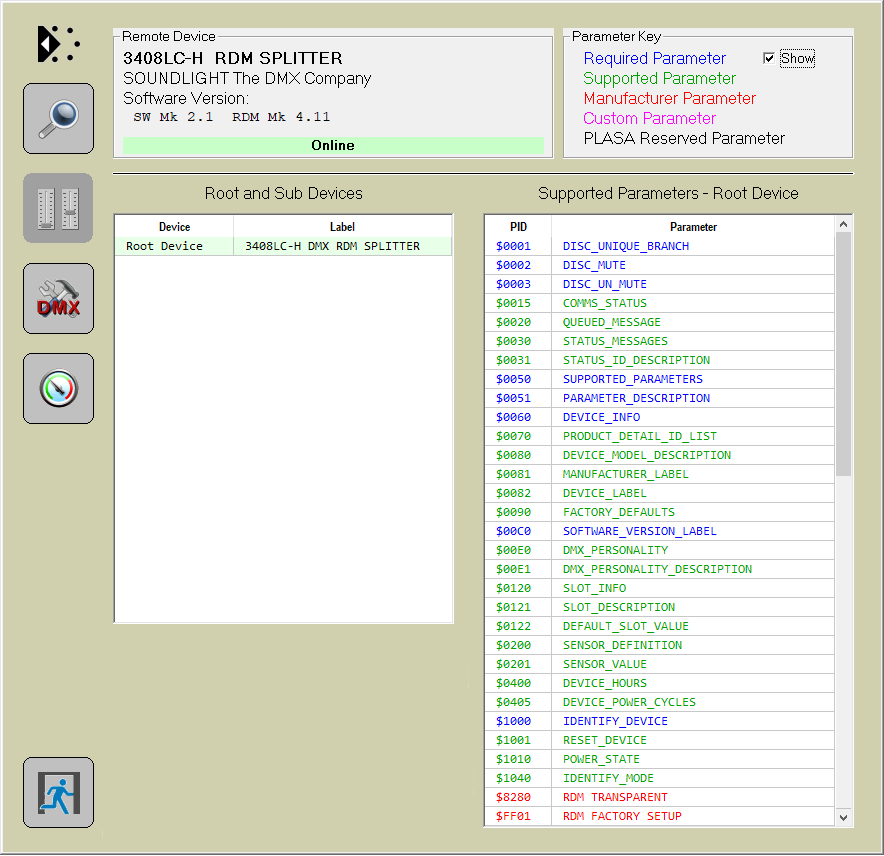Image resolution: width=884 pixels, height=856 pixels.
Task: Open the DMX tools icon
Action: click(x=58, y=298)
